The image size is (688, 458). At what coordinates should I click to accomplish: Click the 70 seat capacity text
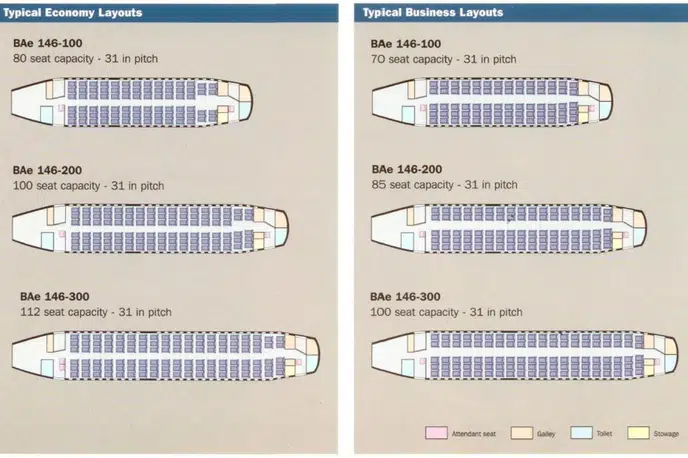443,59
